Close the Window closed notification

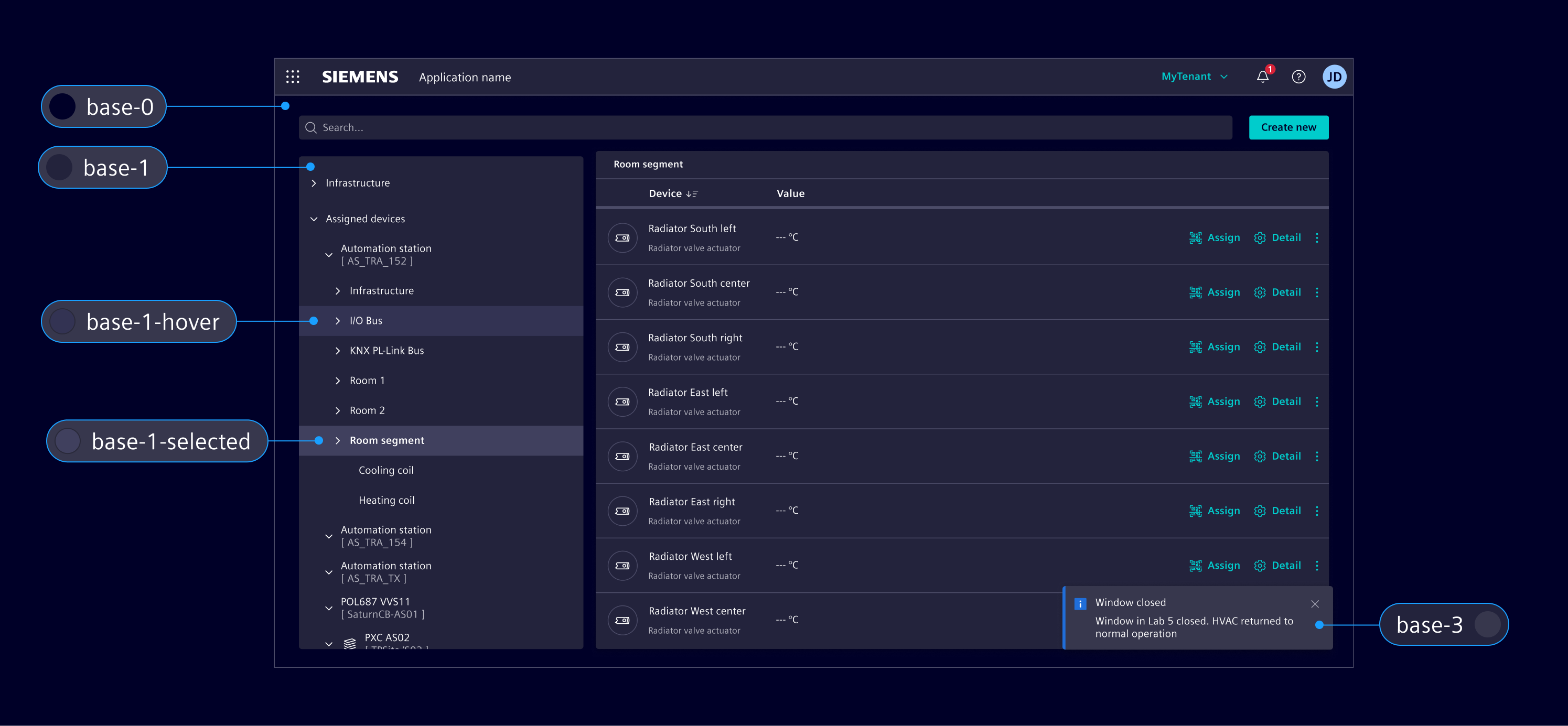(x=1315, y=604)
